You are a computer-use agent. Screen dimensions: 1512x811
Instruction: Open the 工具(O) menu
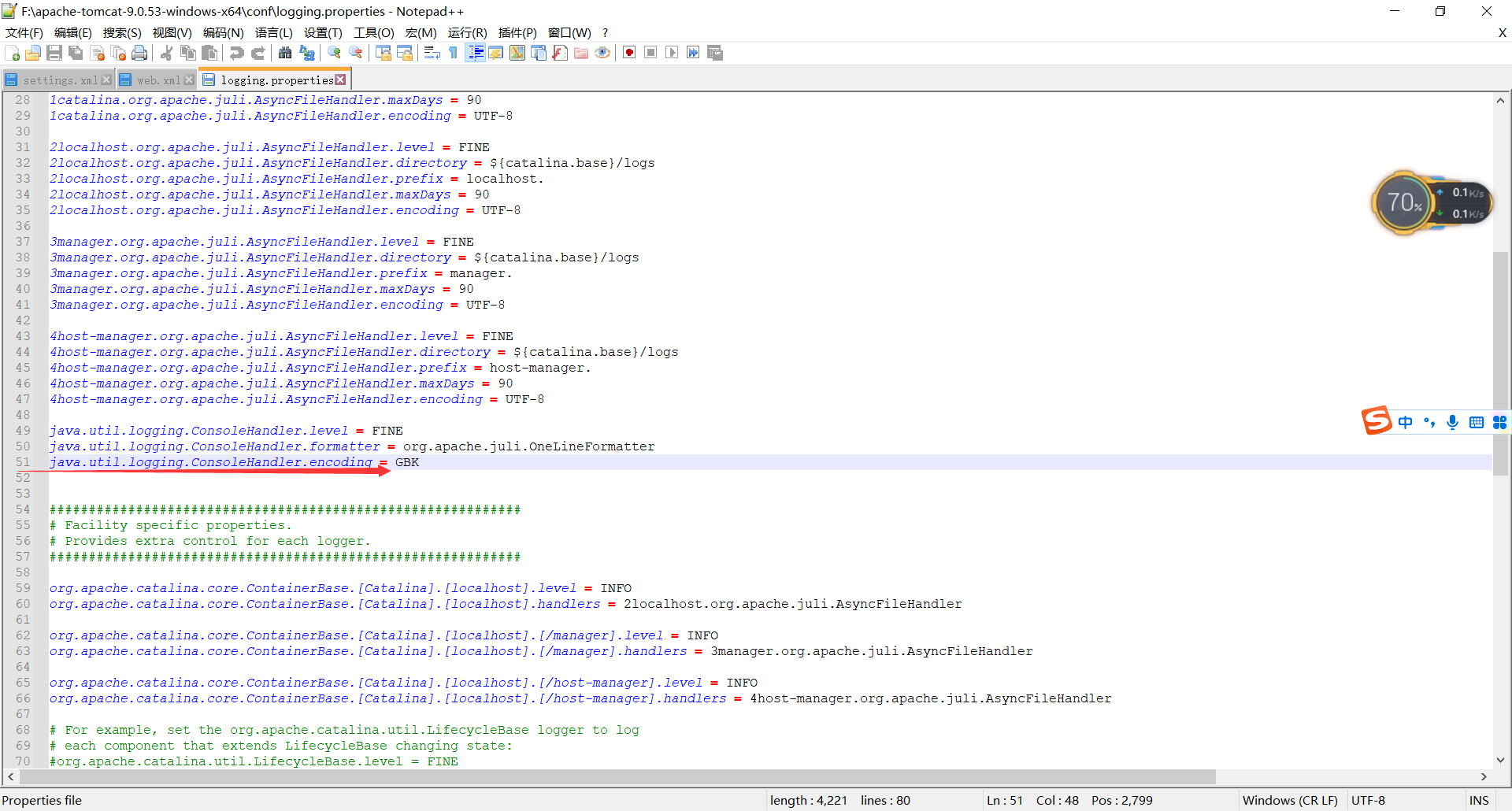coord(374,32)
